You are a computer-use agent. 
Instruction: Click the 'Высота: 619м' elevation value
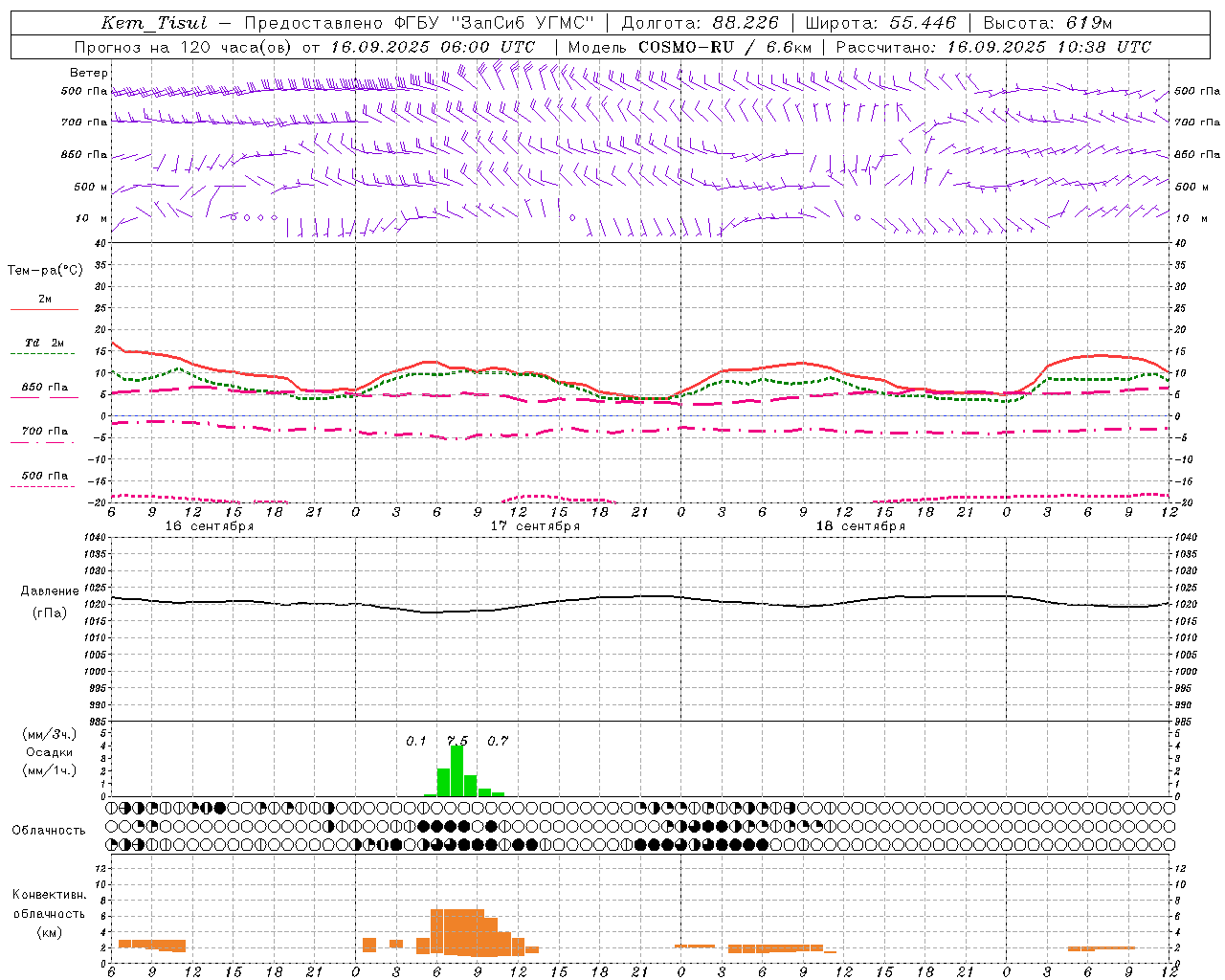tap(1048, 23)
